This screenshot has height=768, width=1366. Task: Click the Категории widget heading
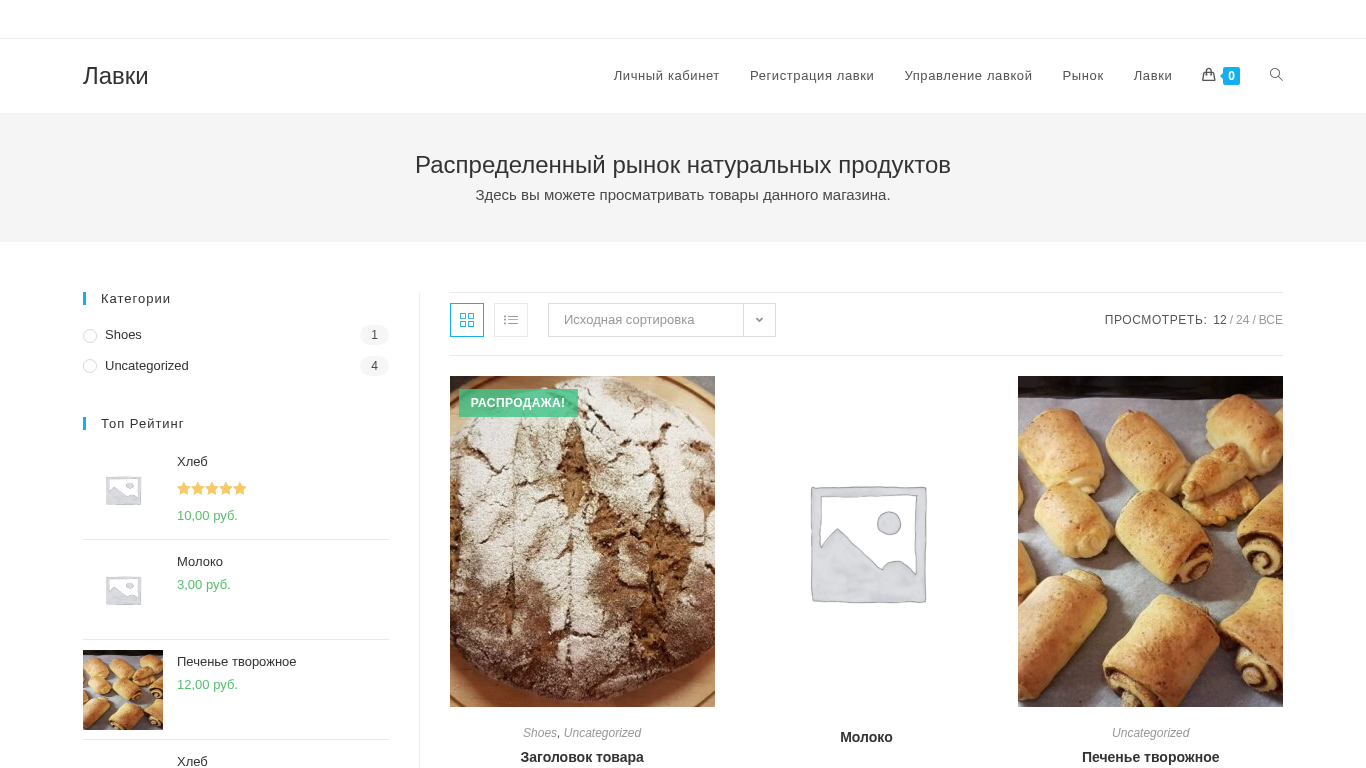click(x=136, y=299)
